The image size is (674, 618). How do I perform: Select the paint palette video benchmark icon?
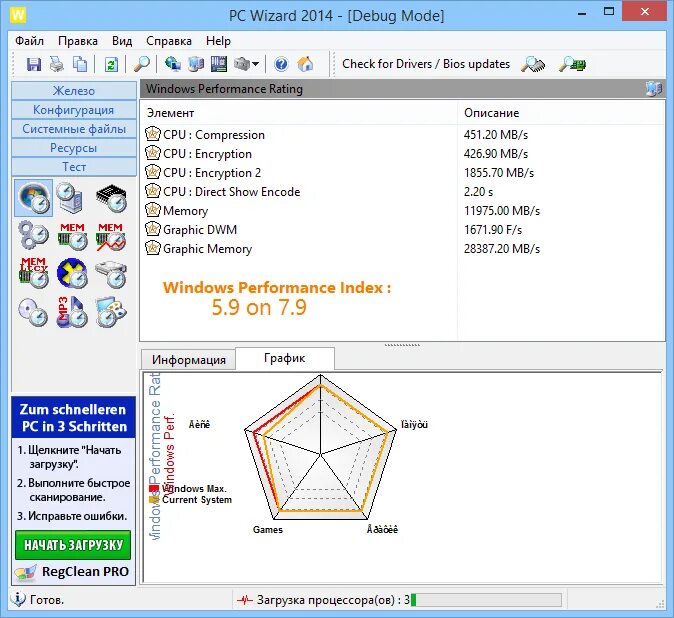click(x=111, y=312)
